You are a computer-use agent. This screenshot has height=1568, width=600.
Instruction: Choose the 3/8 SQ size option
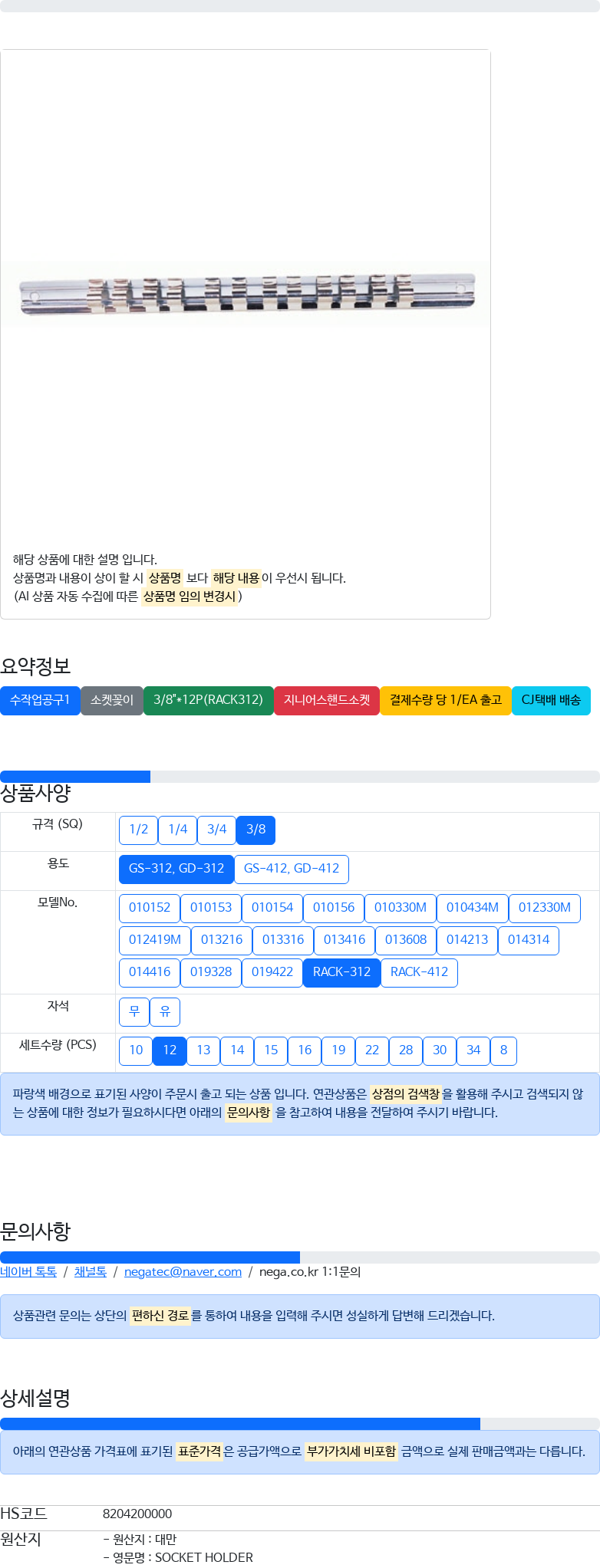(x=255, y=830)
